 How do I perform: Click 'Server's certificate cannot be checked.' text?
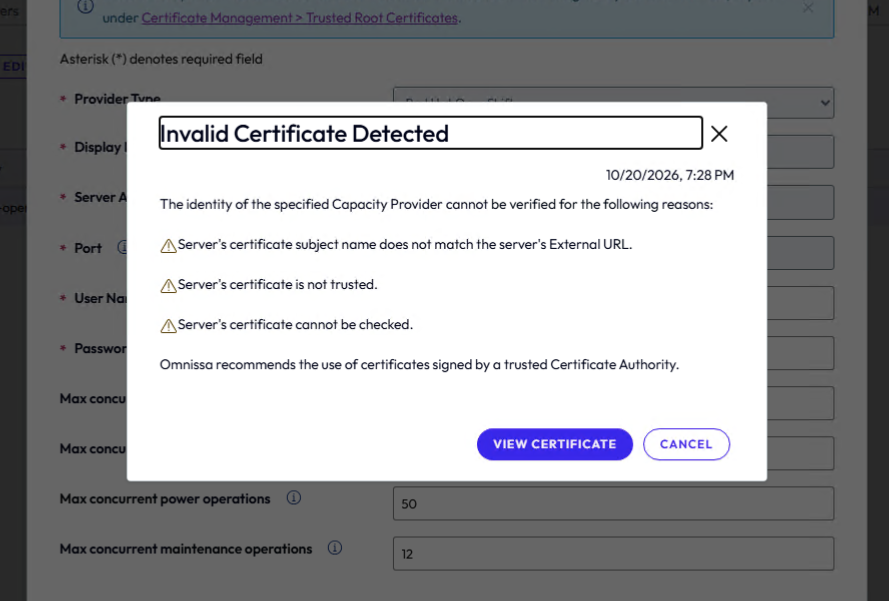tap(295, 324)
